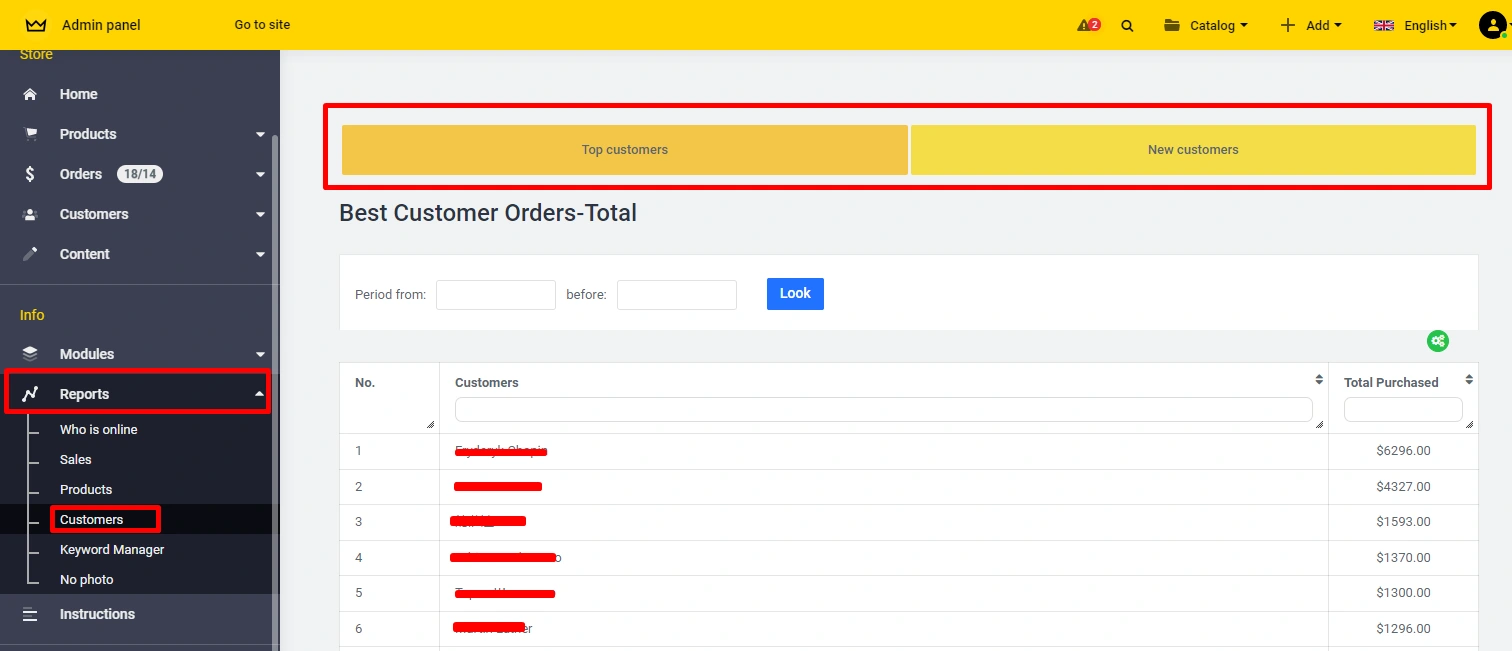Click the Period from date field

495,295
